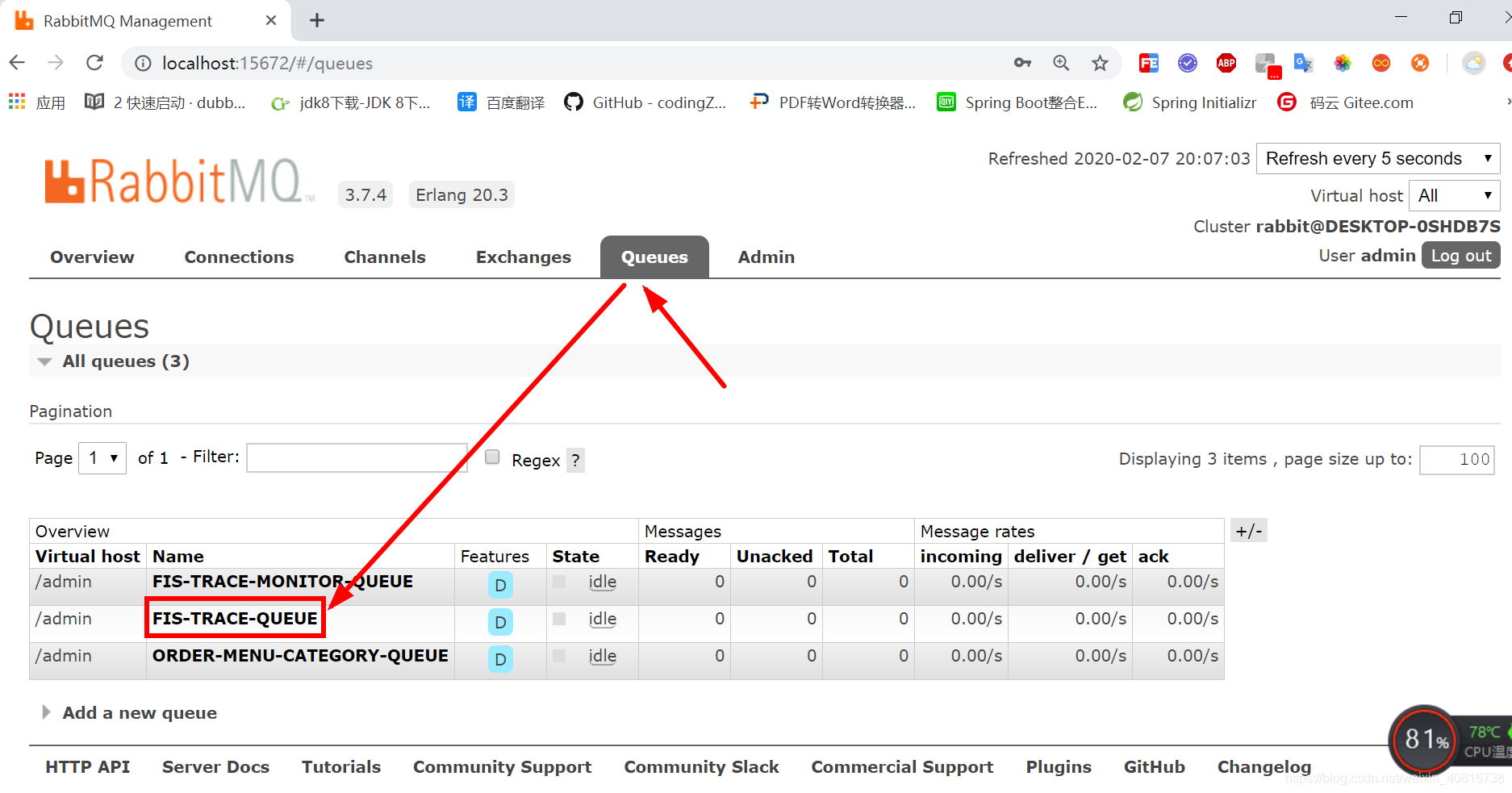Click idle state of FIS-TRACE-QUEUE
This screenshot has width=1512, height=793.
click(603, 619)
